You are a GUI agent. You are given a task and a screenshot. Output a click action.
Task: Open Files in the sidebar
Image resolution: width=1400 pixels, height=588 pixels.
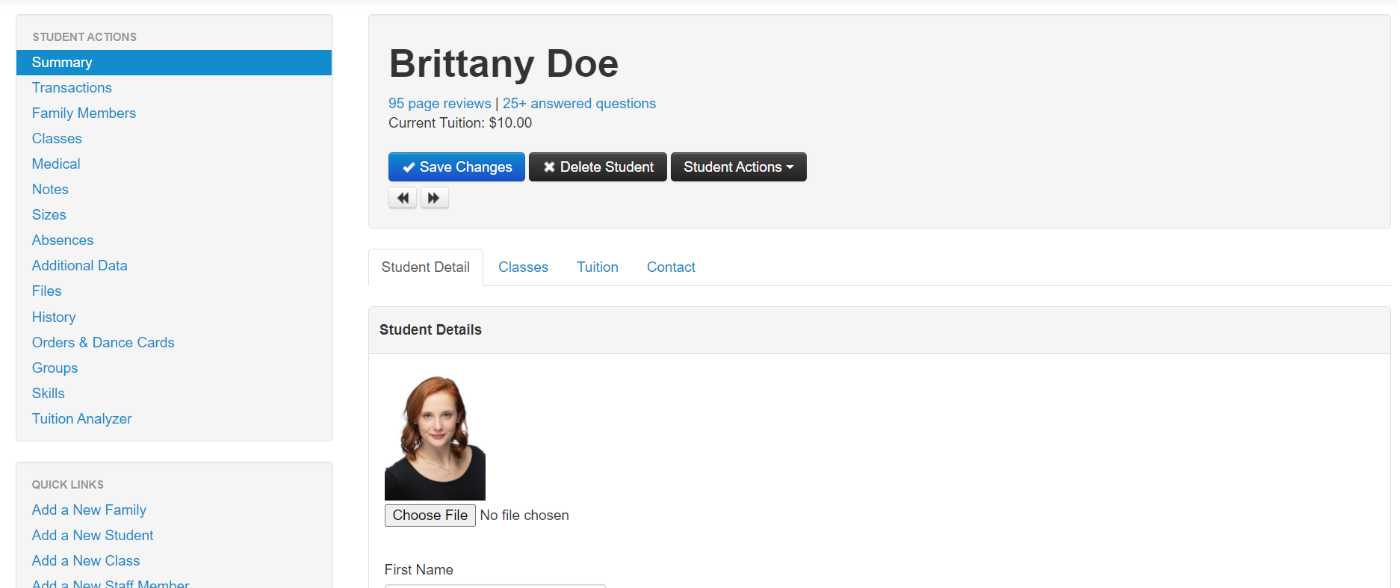47,291
